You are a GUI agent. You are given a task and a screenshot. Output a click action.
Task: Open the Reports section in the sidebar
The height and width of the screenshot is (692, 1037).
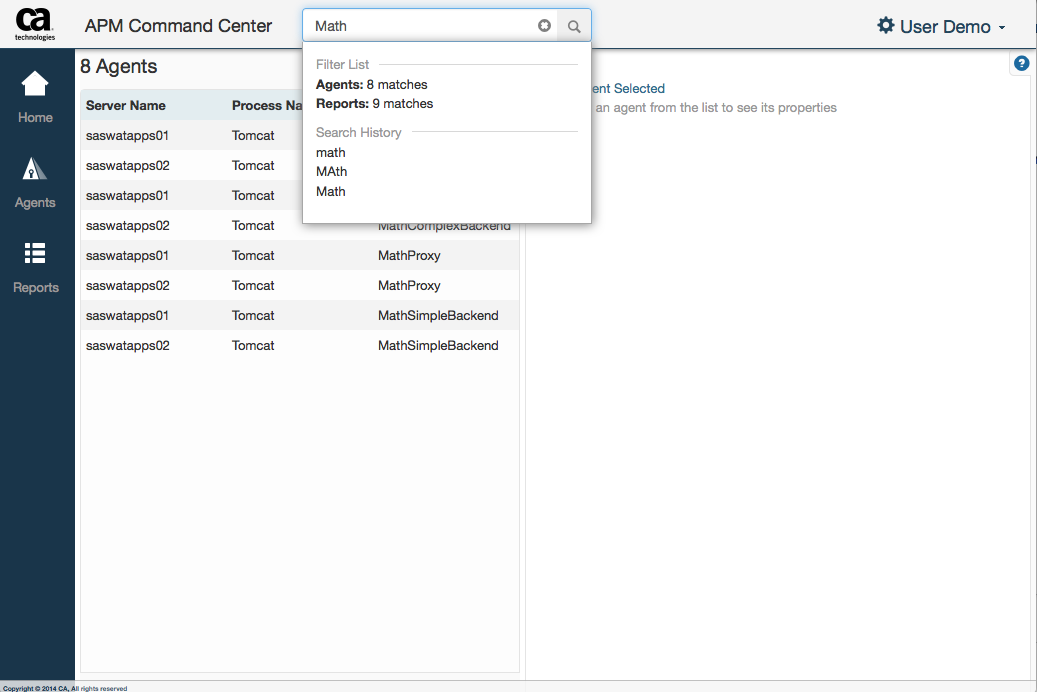pos(36,268)
